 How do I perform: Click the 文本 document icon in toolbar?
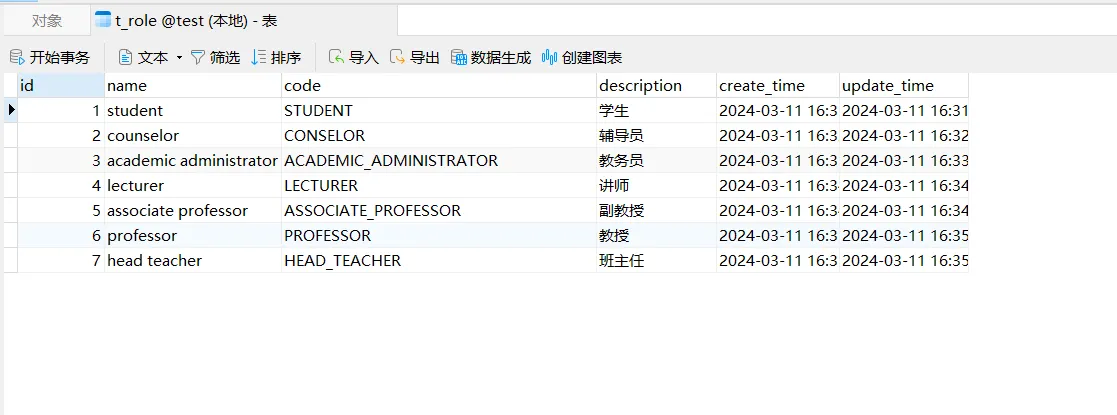126,57
